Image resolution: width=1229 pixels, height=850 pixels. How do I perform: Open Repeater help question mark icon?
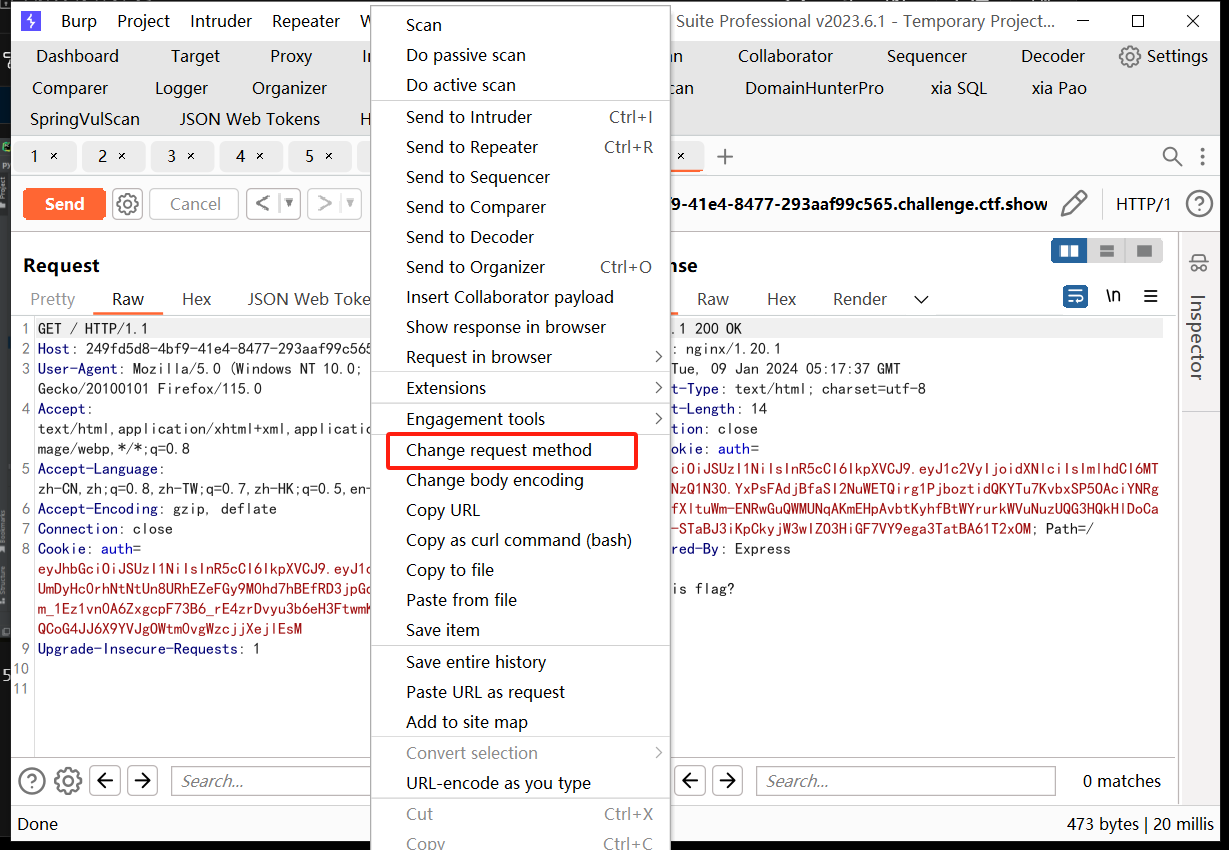point(1199,204)
